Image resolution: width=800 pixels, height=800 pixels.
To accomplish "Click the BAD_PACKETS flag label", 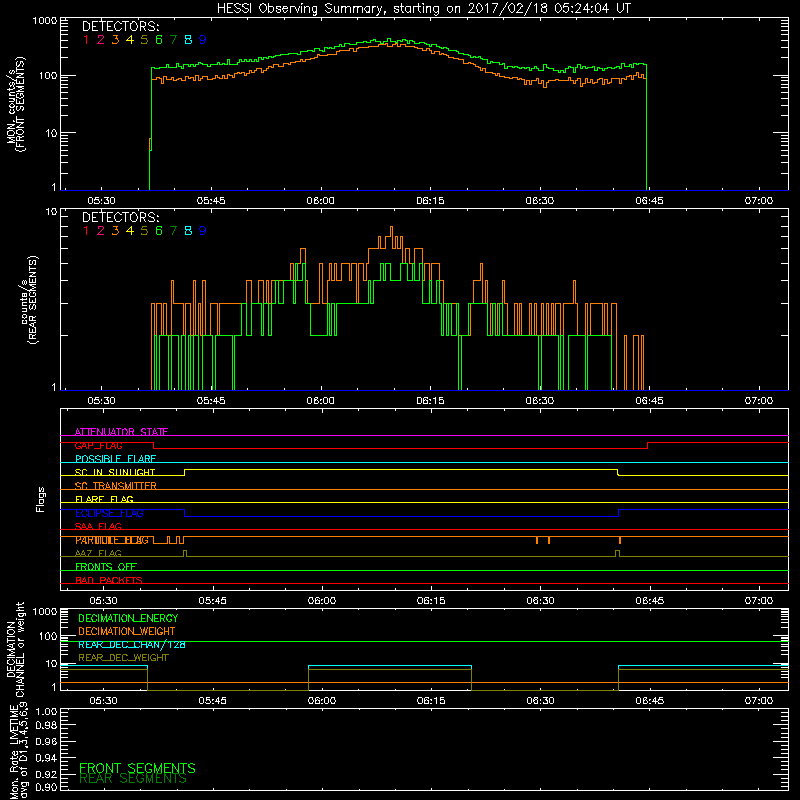I will pos(109,580).
